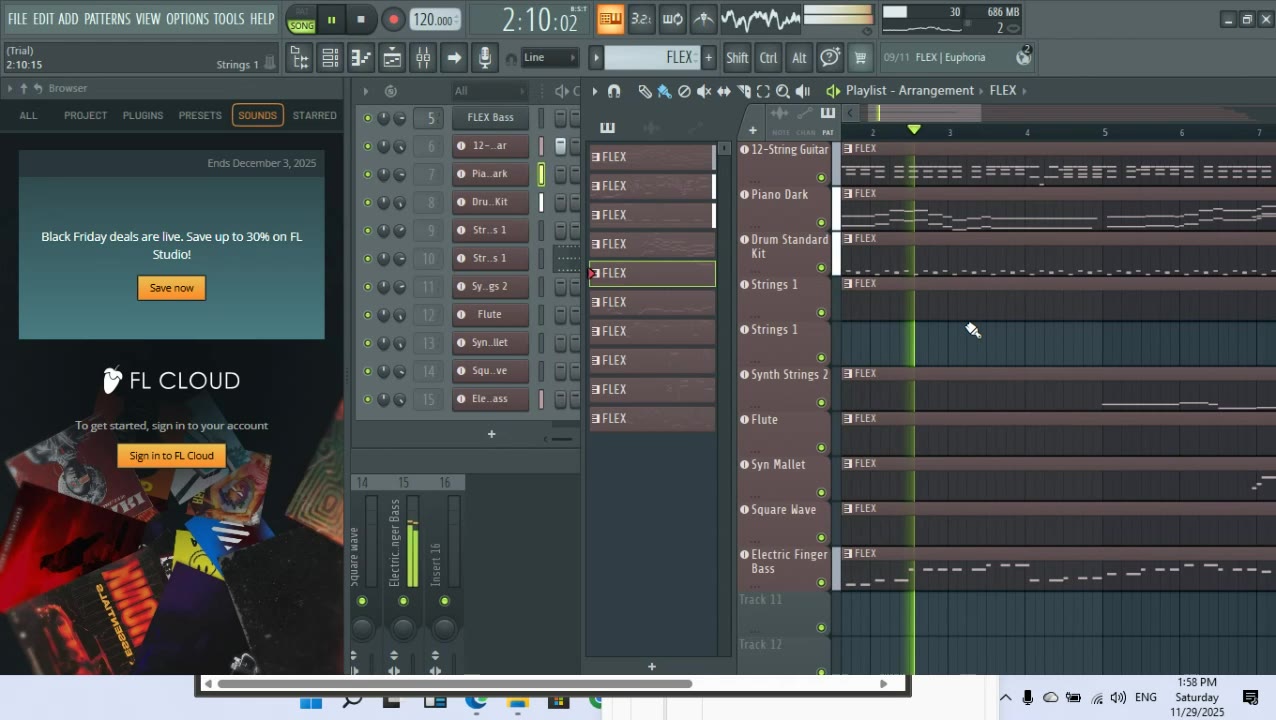Open the content library cart icon

(859, 58)
